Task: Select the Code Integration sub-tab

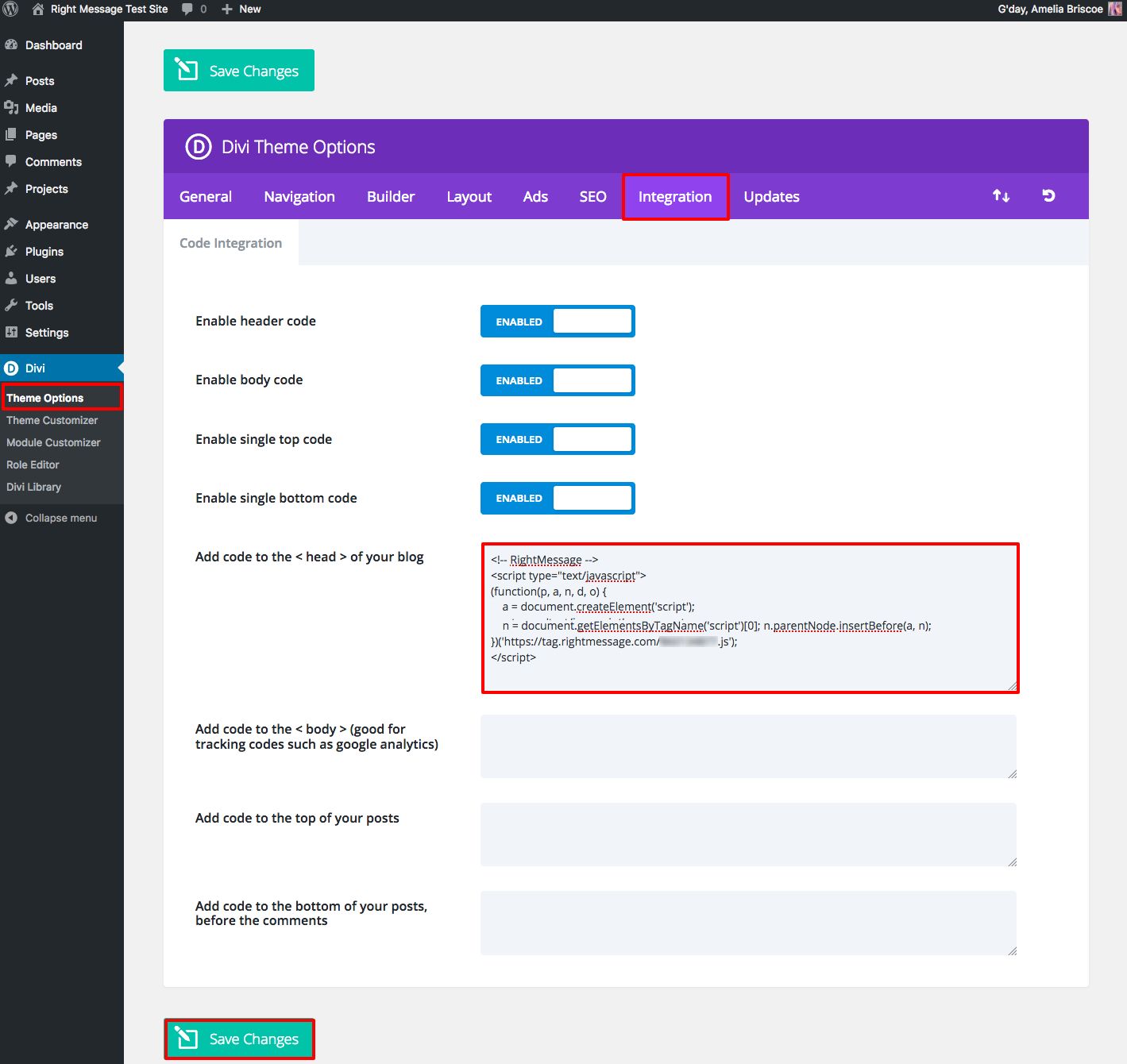Action: pyautogui.click(x=231, y=243)
